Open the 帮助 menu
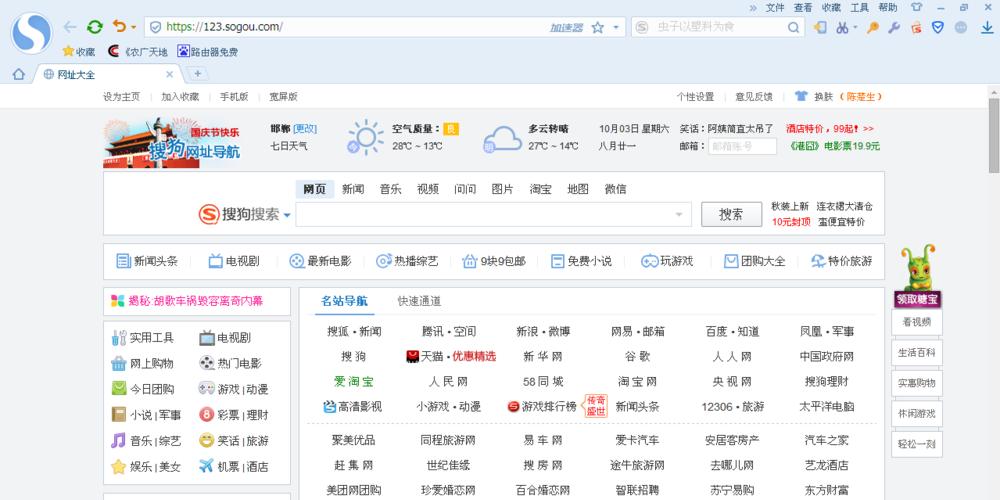Image resolution: width=1000 pixels, height=500 pixels. [887, 8]
